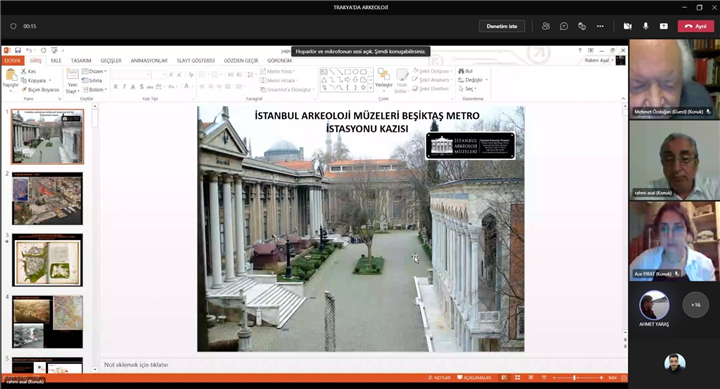Switch to reading view icon
The width and height of the screenshot is (720, 389).
[x=531, y=378]
